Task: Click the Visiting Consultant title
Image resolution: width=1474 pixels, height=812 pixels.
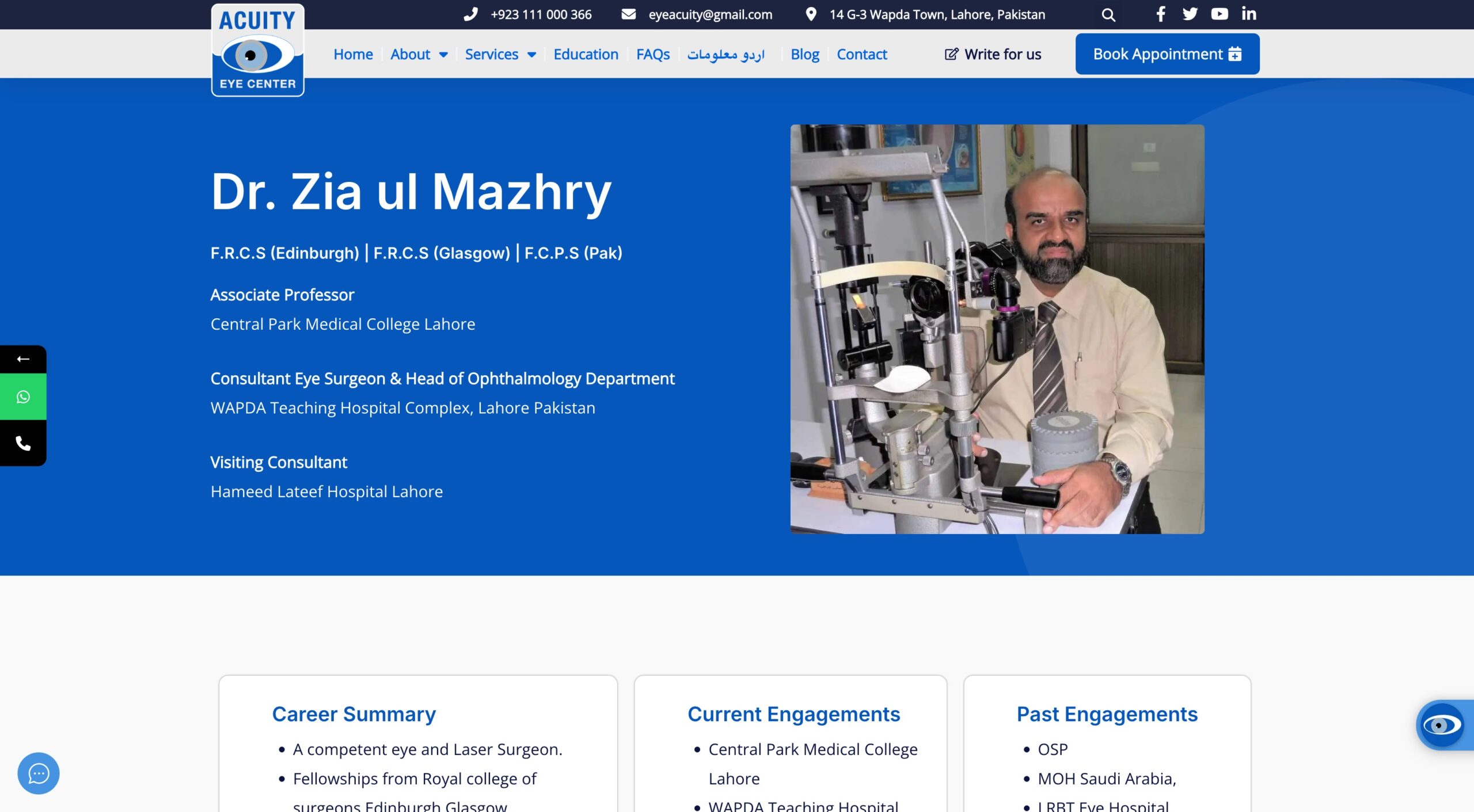Action: point(279,462)
